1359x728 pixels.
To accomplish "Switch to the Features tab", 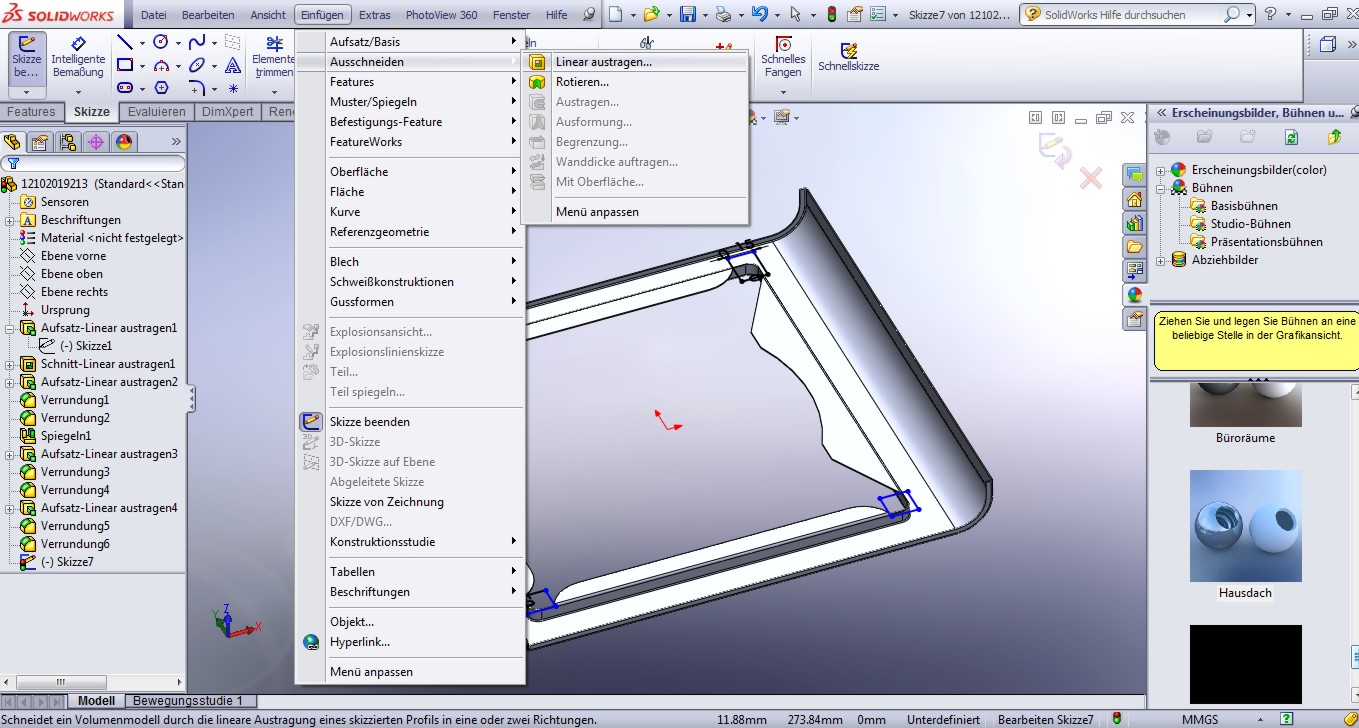I will coord(32,112).
